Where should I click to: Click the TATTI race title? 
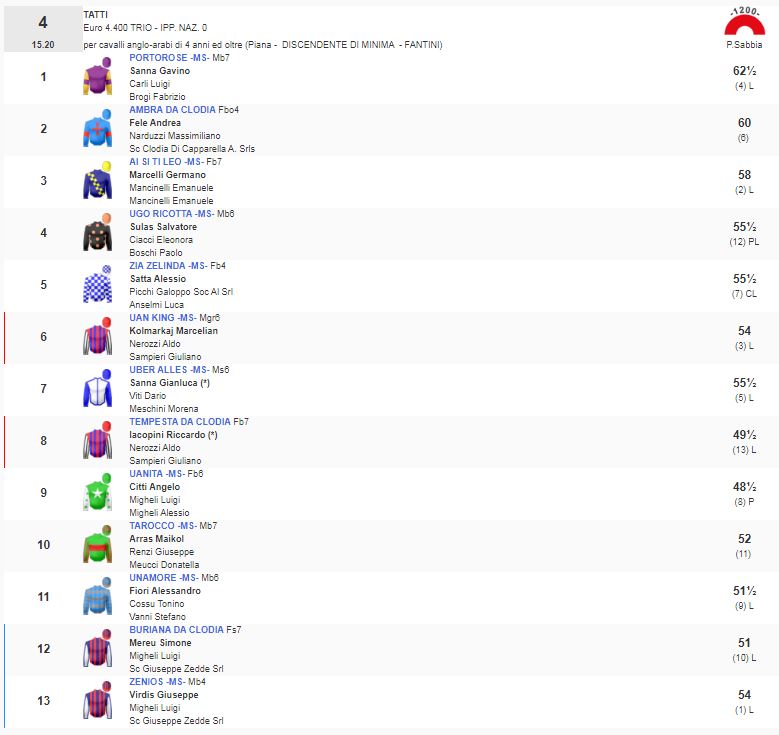(96, 15)
